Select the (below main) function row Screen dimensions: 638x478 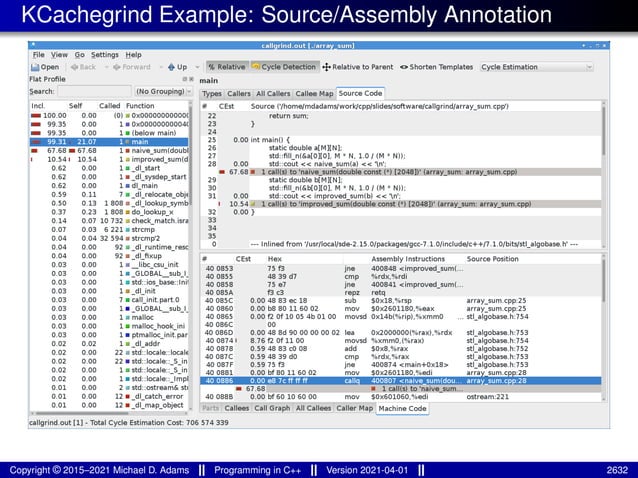coord(109,133)
